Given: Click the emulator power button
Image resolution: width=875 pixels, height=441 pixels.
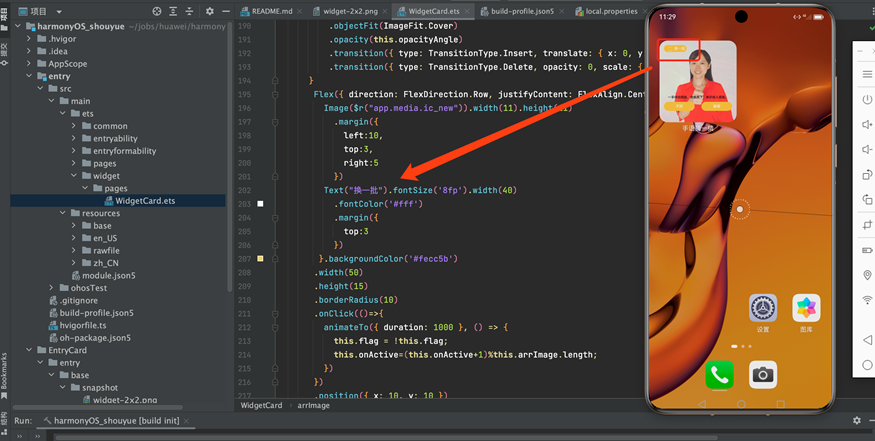Looking at the screenshot, I should [867, 99].
